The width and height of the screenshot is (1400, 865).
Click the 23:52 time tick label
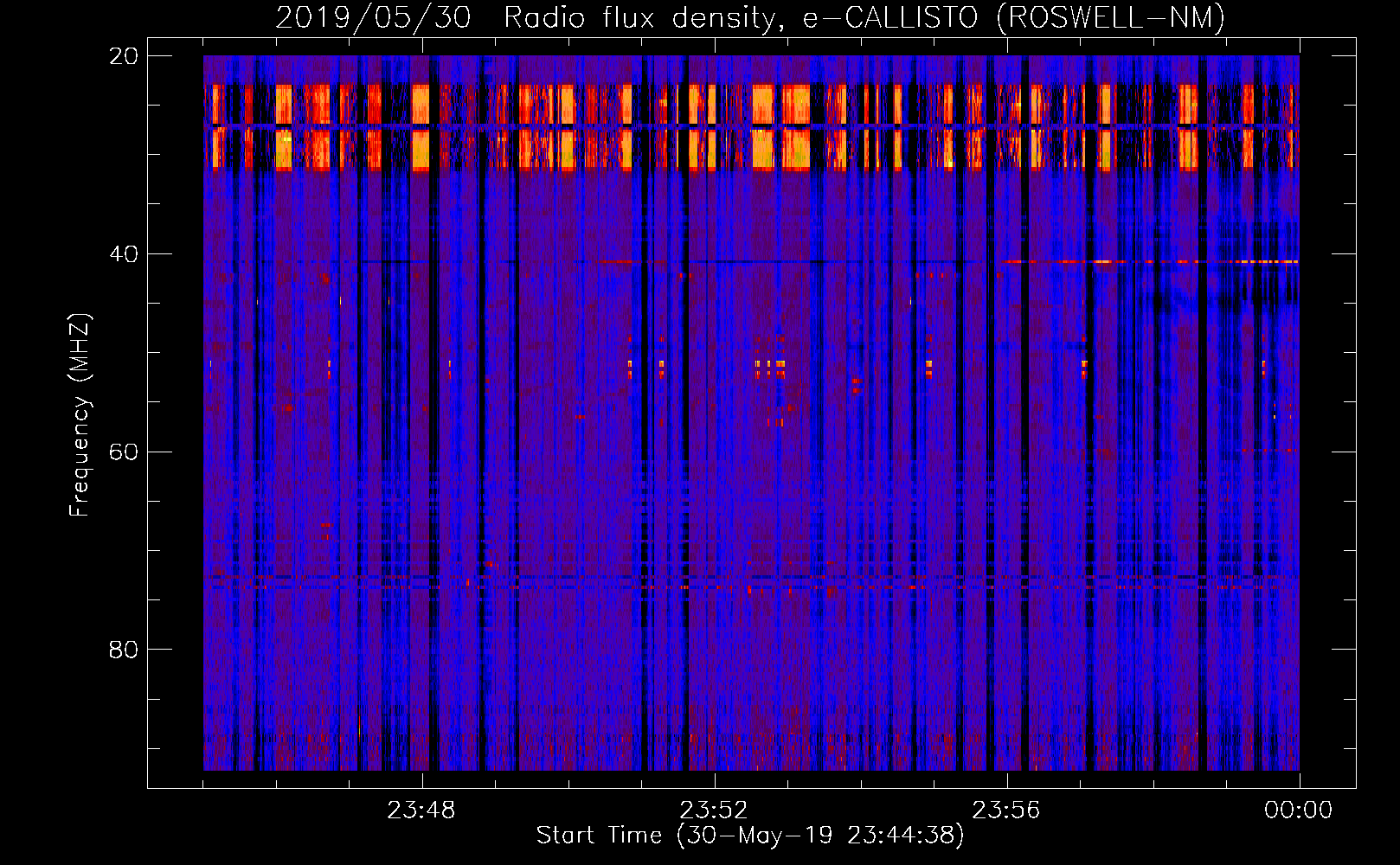coord(714,811)
